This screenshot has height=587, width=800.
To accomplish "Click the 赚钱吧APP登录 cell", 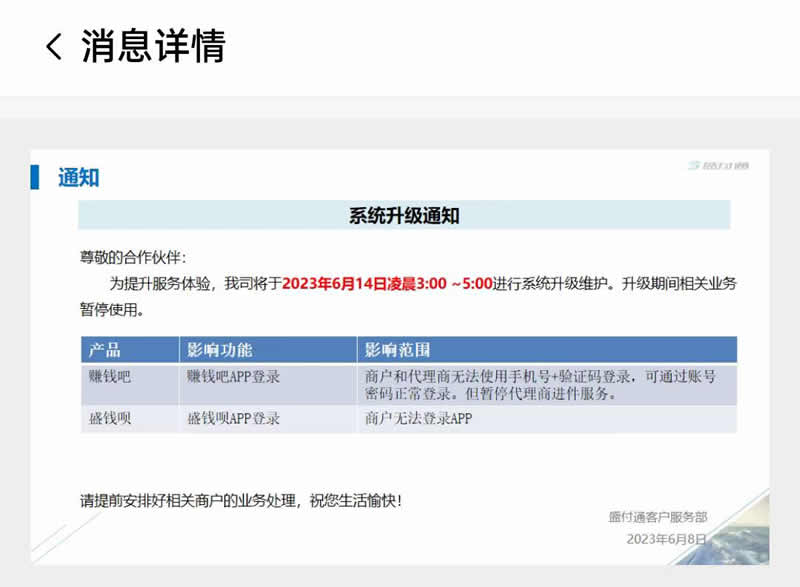I will tap(268, 384).
